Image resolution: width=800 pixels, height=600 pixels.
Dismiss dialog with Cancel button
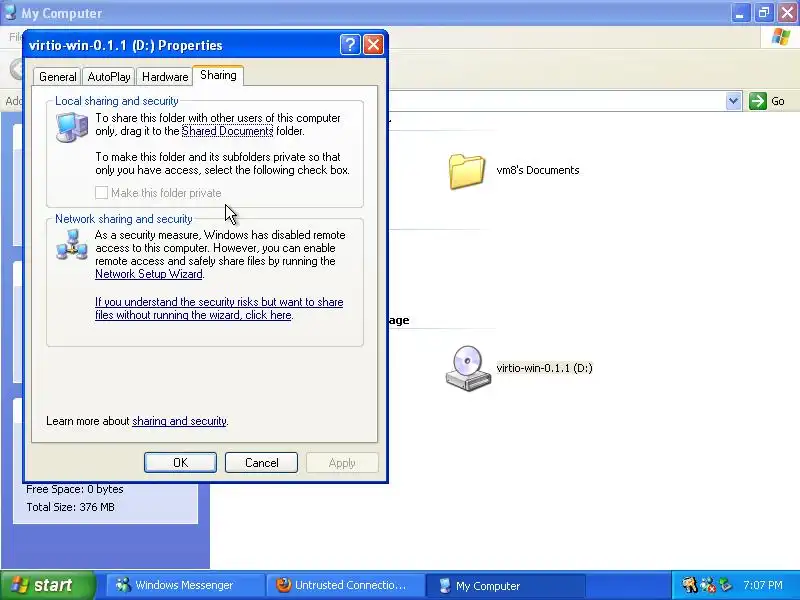[x=261, y=462]
